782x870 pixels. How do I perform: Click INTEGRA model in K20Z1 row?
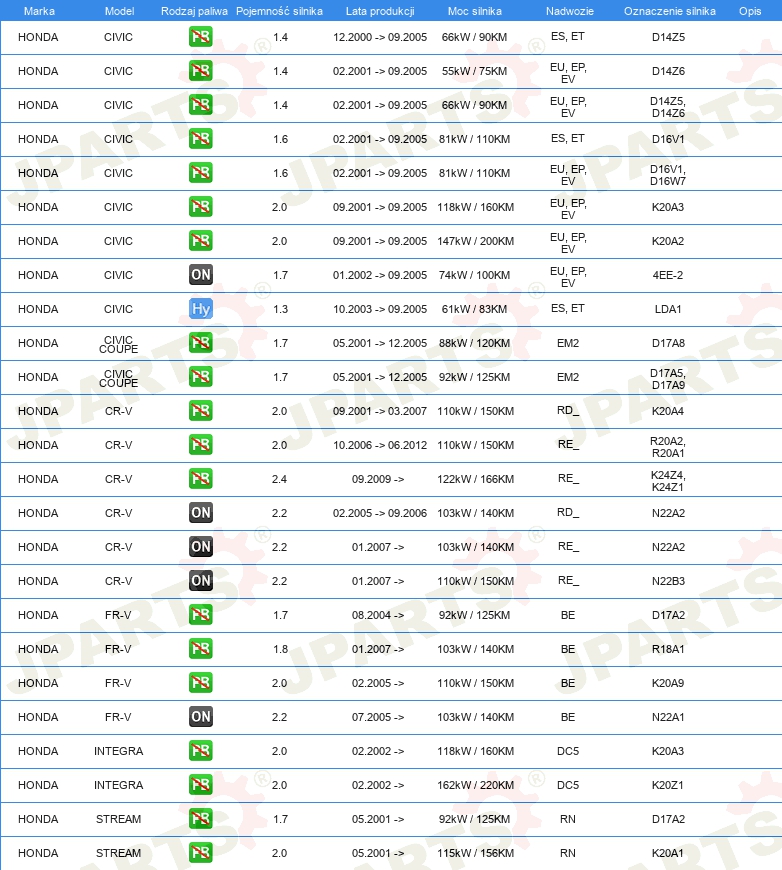118,785
